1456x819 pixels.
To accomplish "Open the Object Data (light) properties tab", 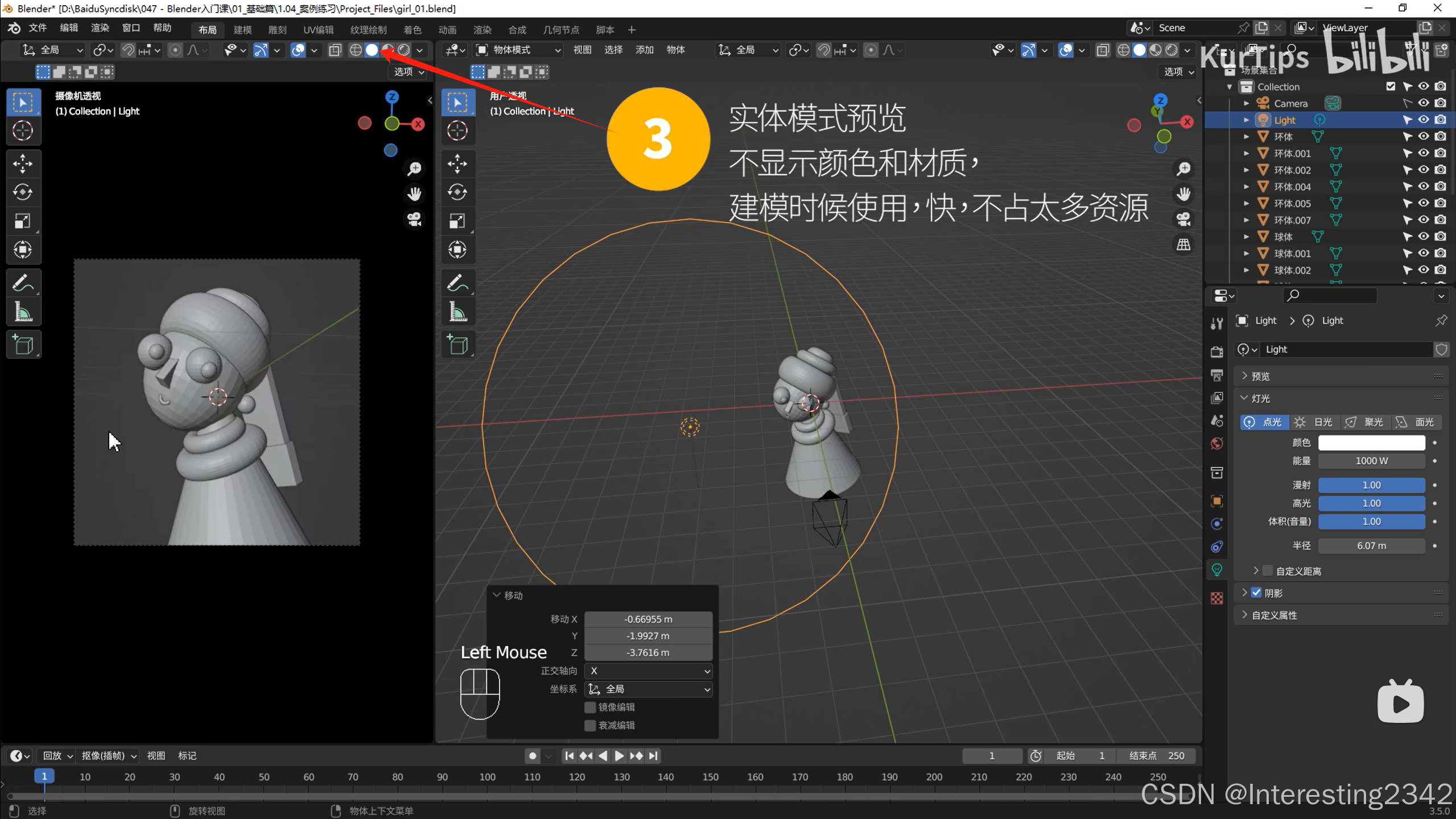I will click(x=1216, y=569).
